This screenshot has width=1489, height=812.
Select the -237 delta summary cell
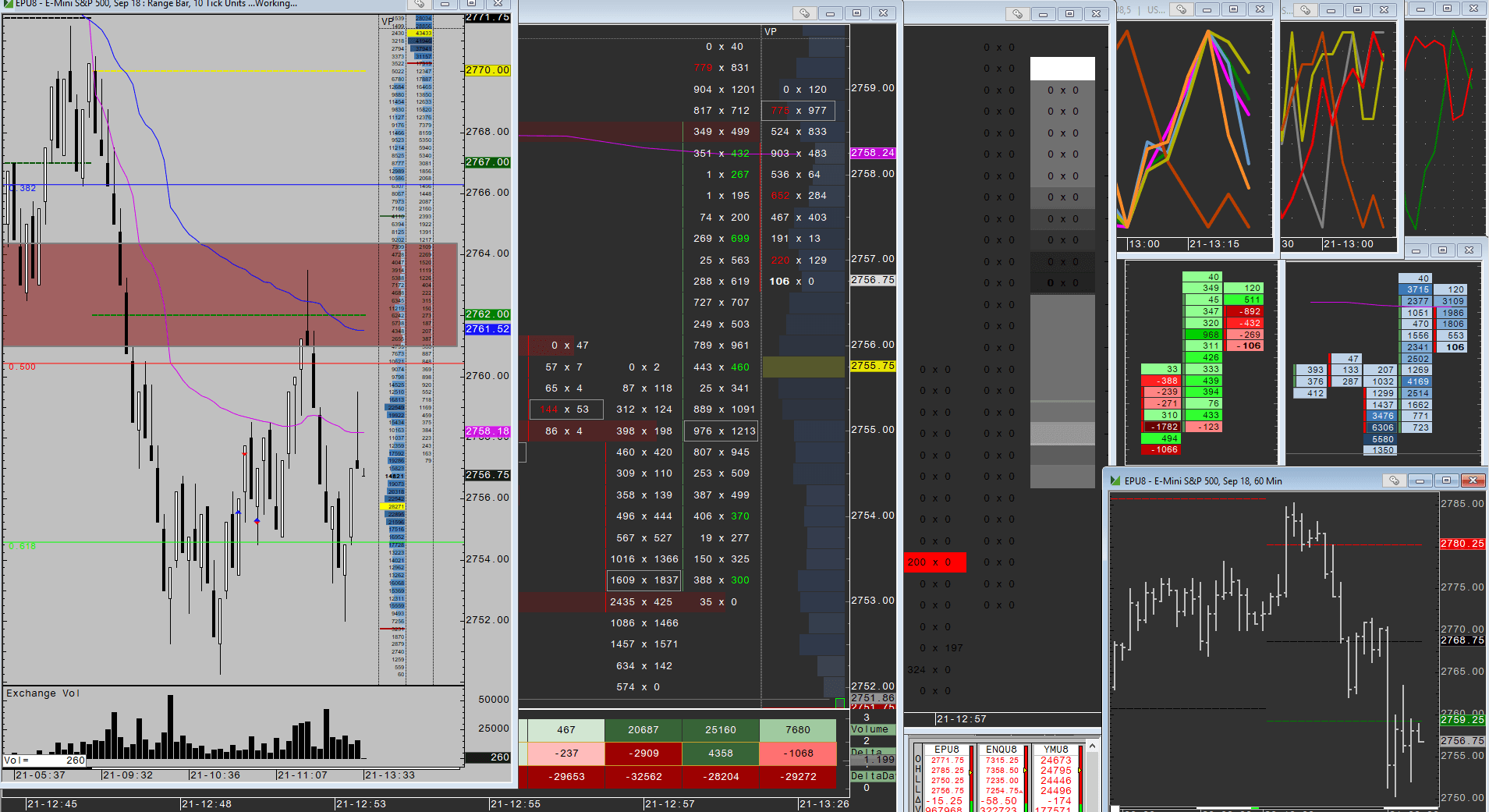[566, 753]
